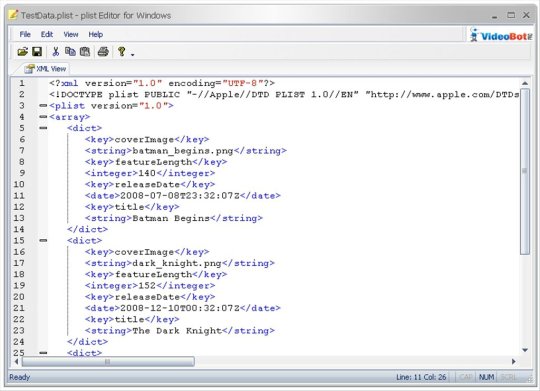The image size is (540, 391).
Task: Click the Copy toolbar icon
Action: (x=70, y=51)
